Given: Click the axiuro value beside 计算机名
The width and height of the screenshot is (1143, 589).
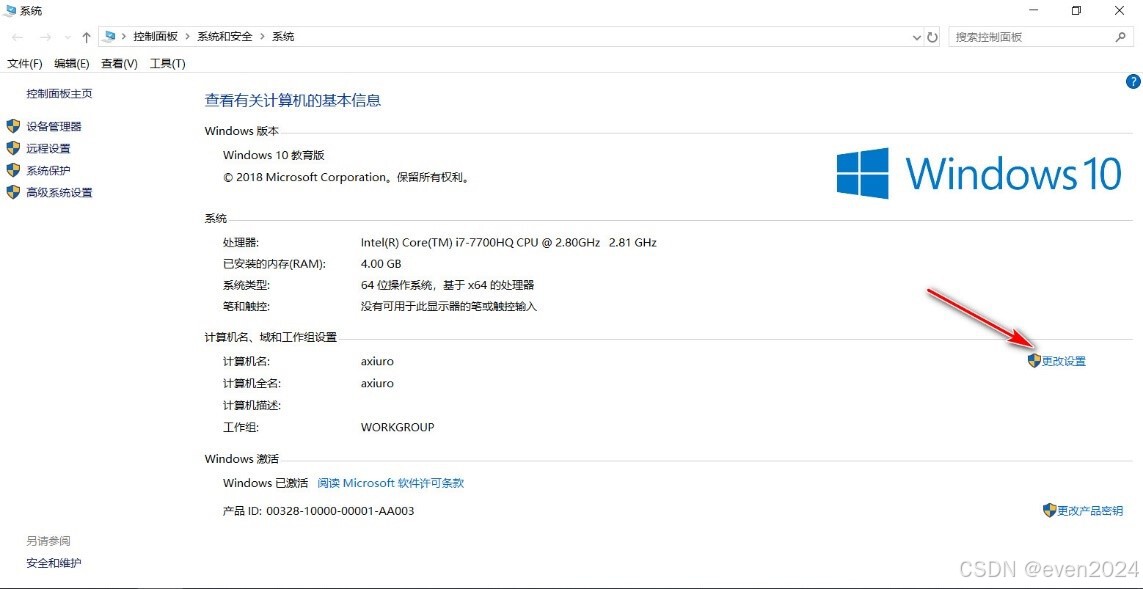Looking at the screenshot, I should 378,362.
